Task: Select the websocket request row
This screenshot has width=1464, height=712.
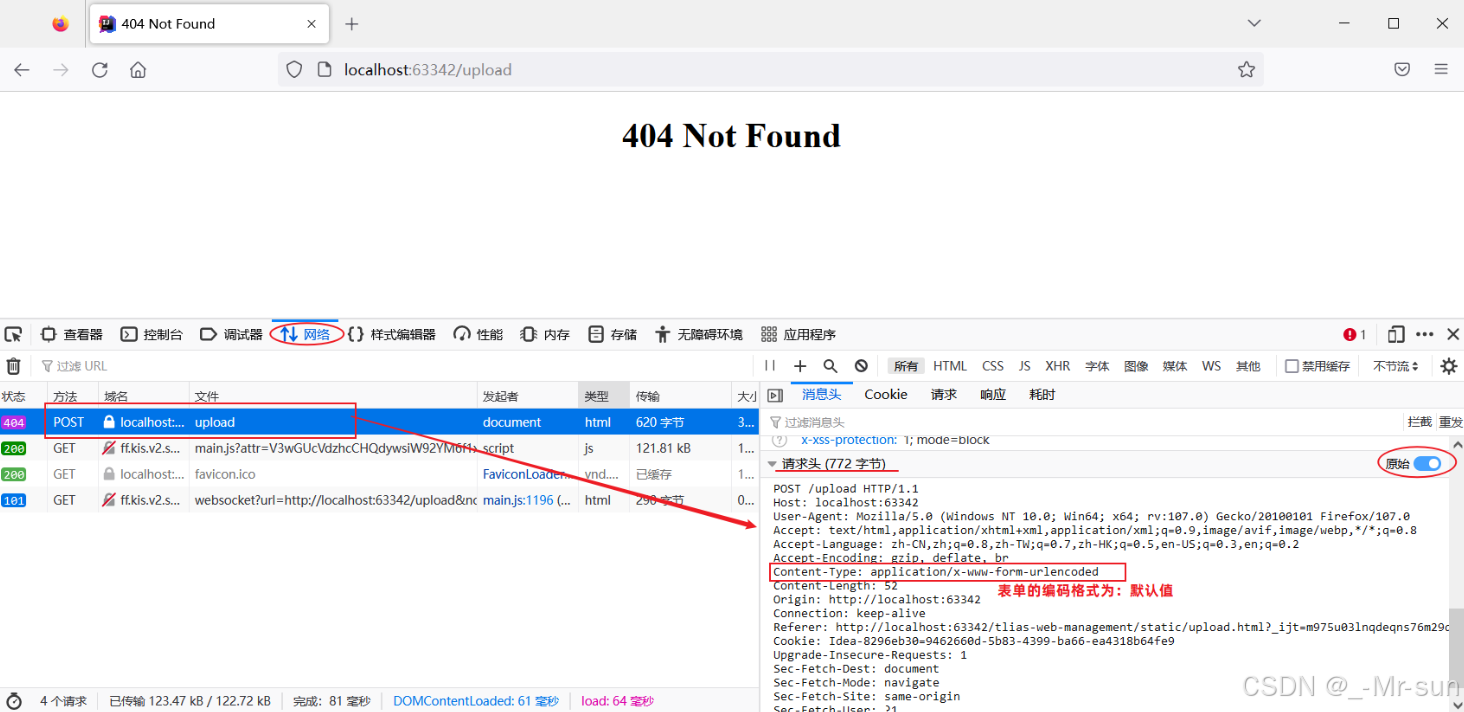Action: coord(380,500)
